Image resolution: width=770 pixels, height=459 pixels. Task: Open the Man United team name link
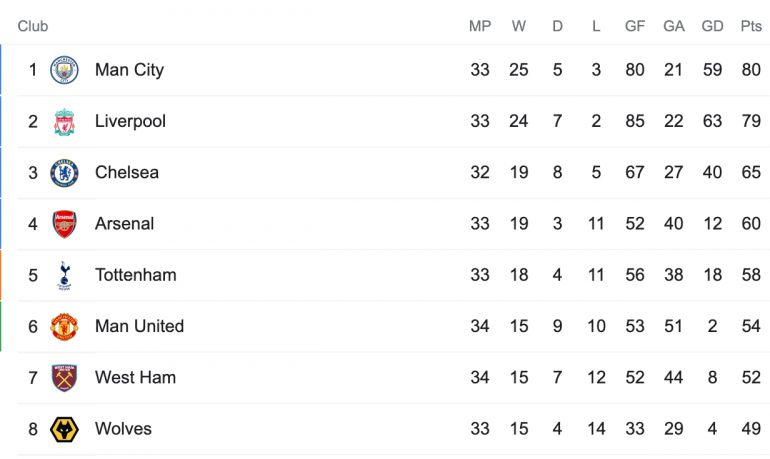click(139, 326)
